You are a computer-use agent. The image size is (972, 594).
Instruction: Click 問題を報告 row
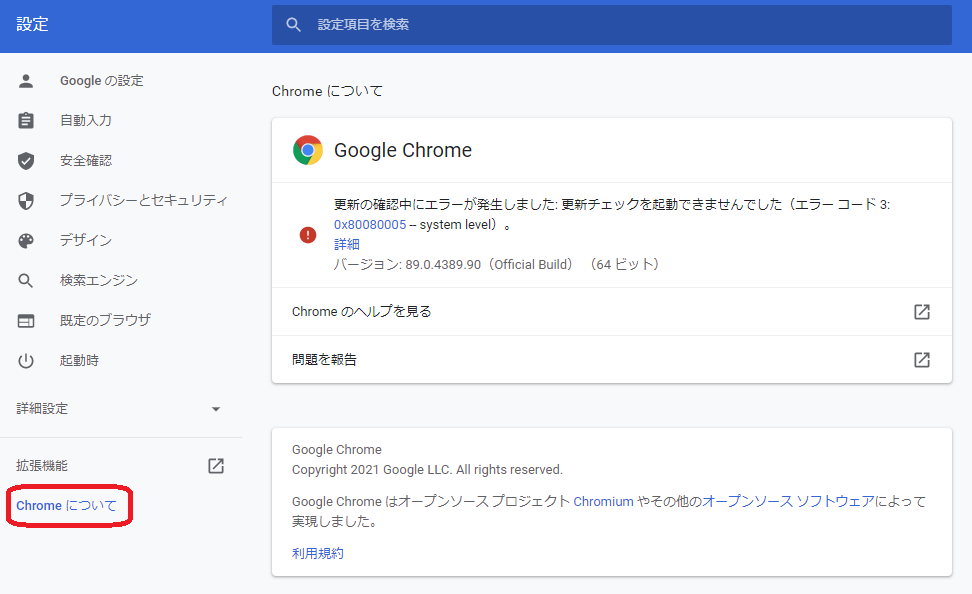click(612, 360)
